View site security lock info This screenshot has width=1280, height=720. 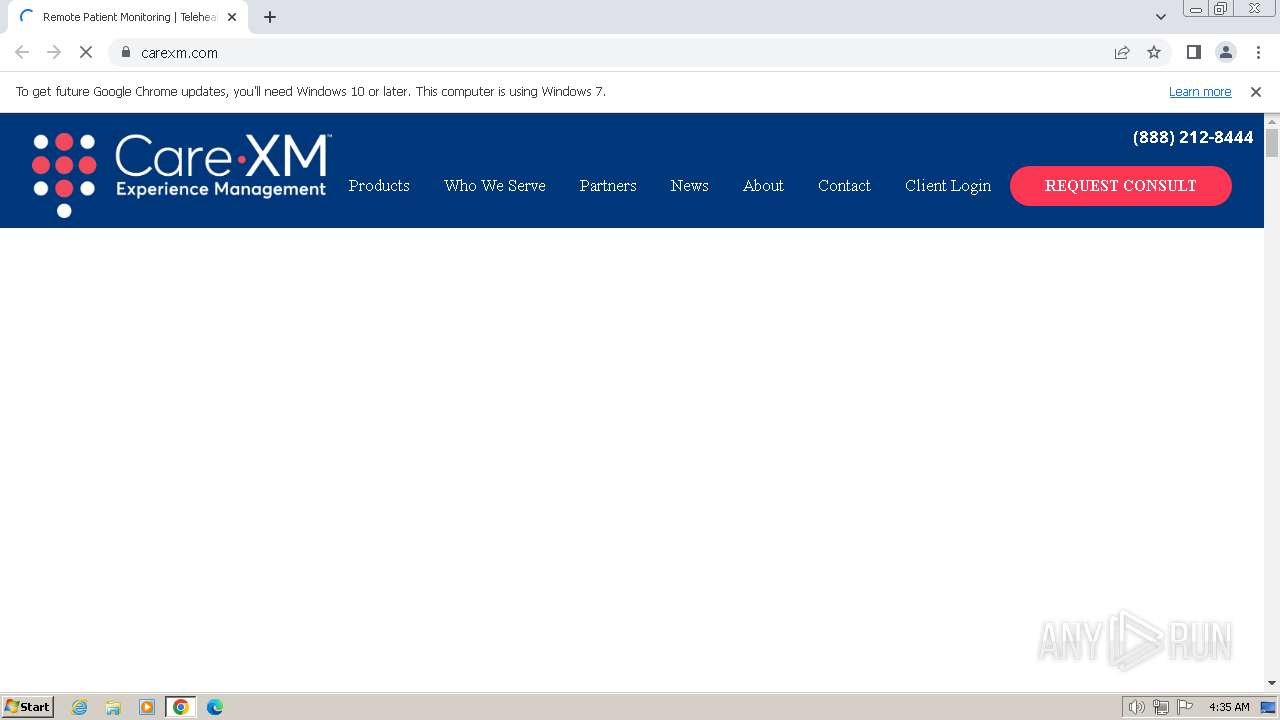click(126, 52)
